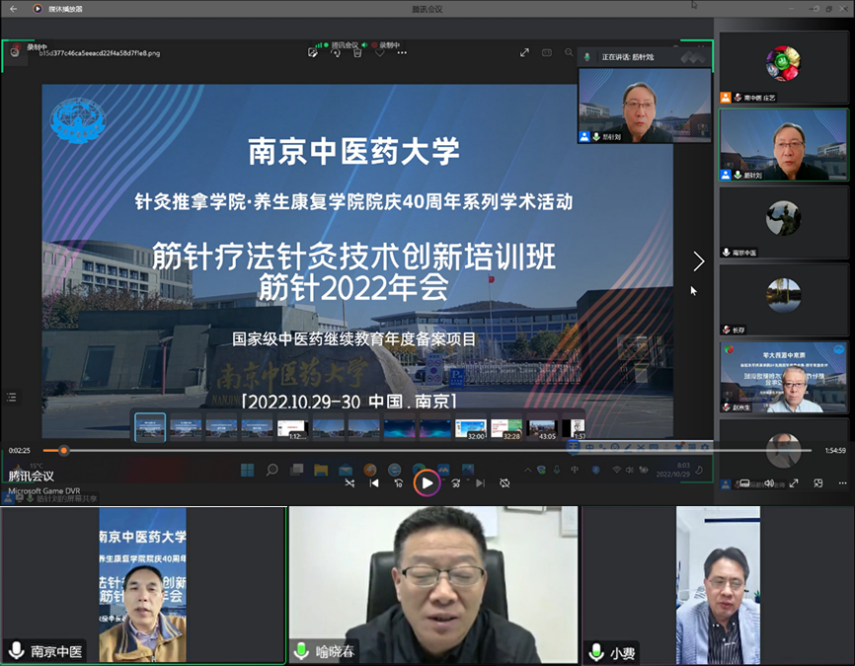The height and width of the screenshot is (666, 855).
Task: Open the edit image tool in photo toolbar
Action: click(x=312, y=53)
